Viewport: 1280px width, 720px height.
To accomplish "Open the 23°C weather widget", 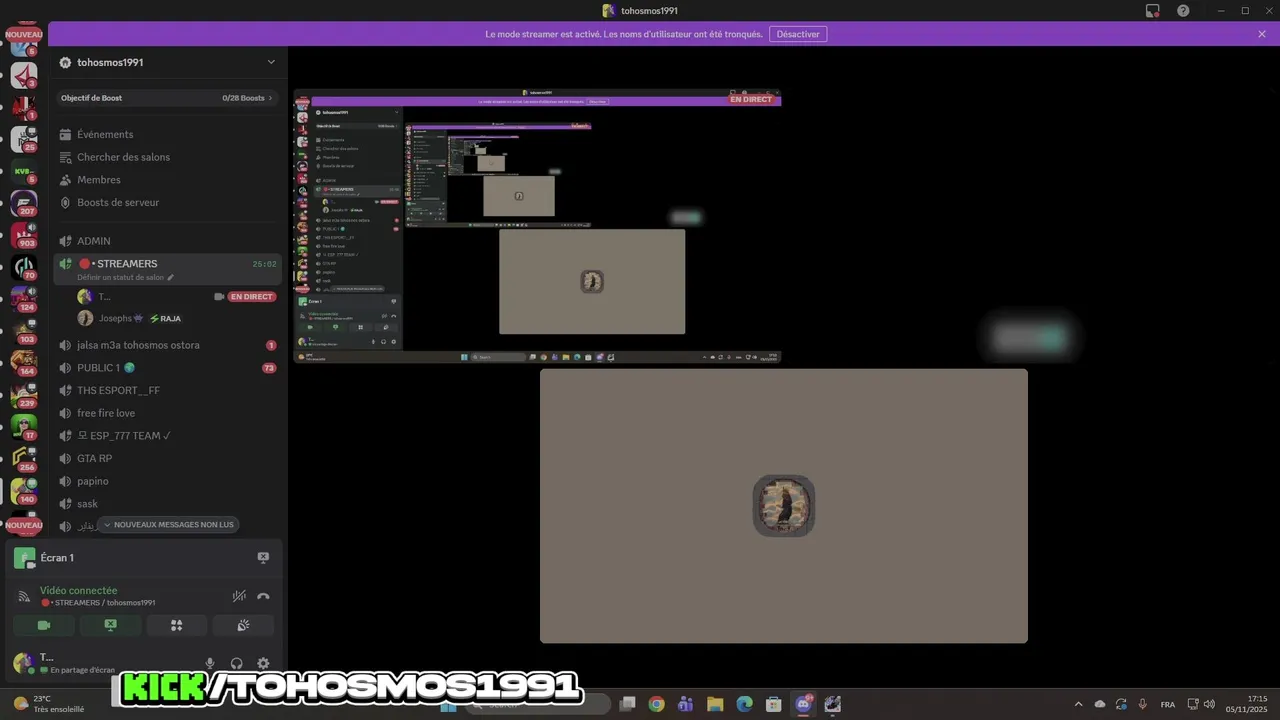I will 48,704.
